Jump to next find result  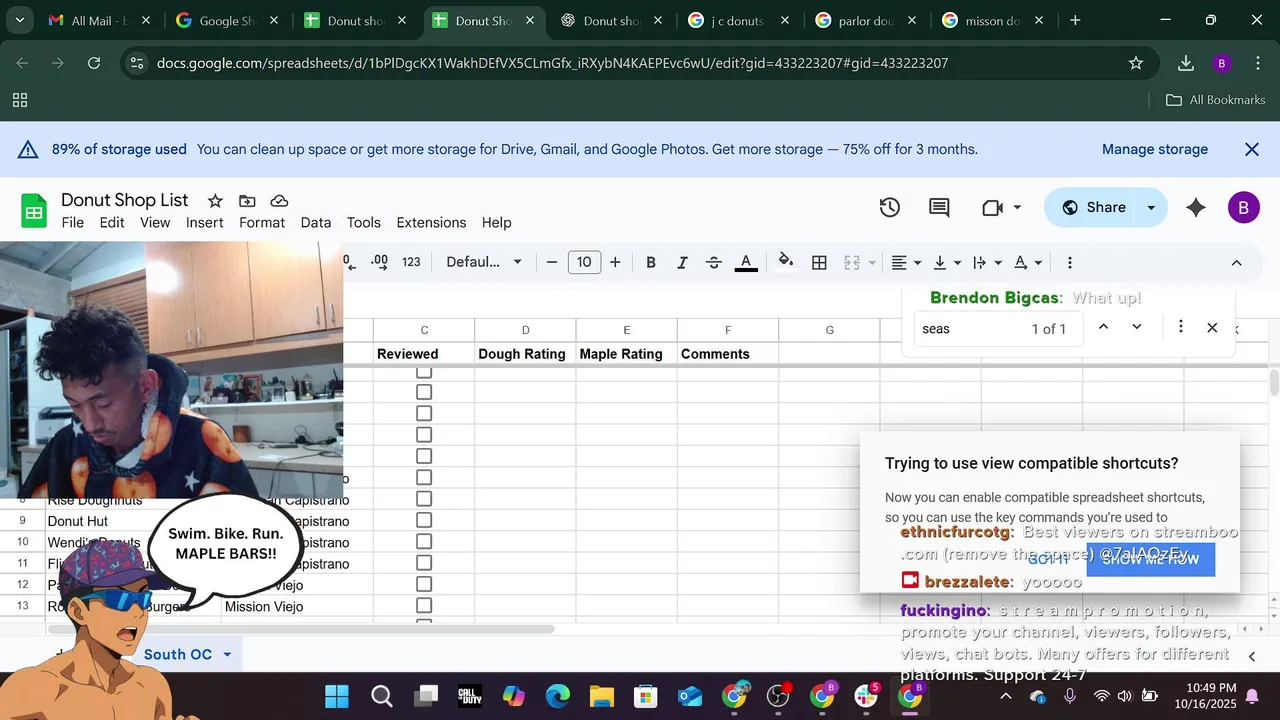(1136, 327)
